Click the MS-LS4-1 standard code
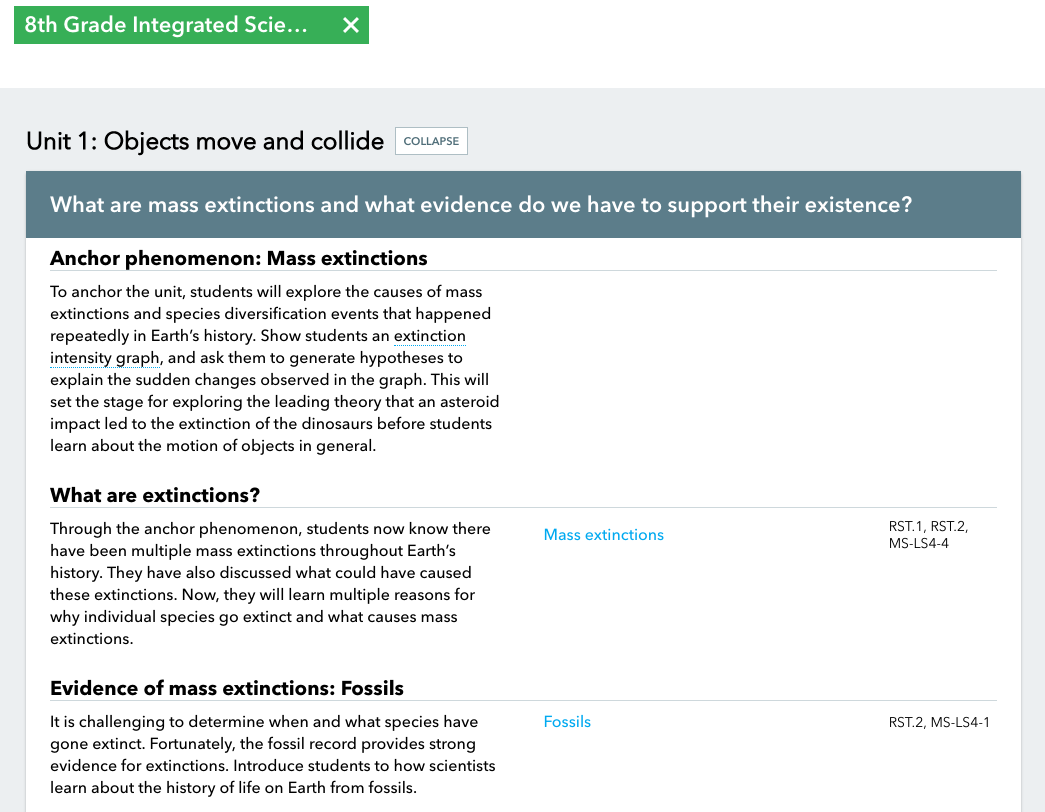 (x=960, y=723)
